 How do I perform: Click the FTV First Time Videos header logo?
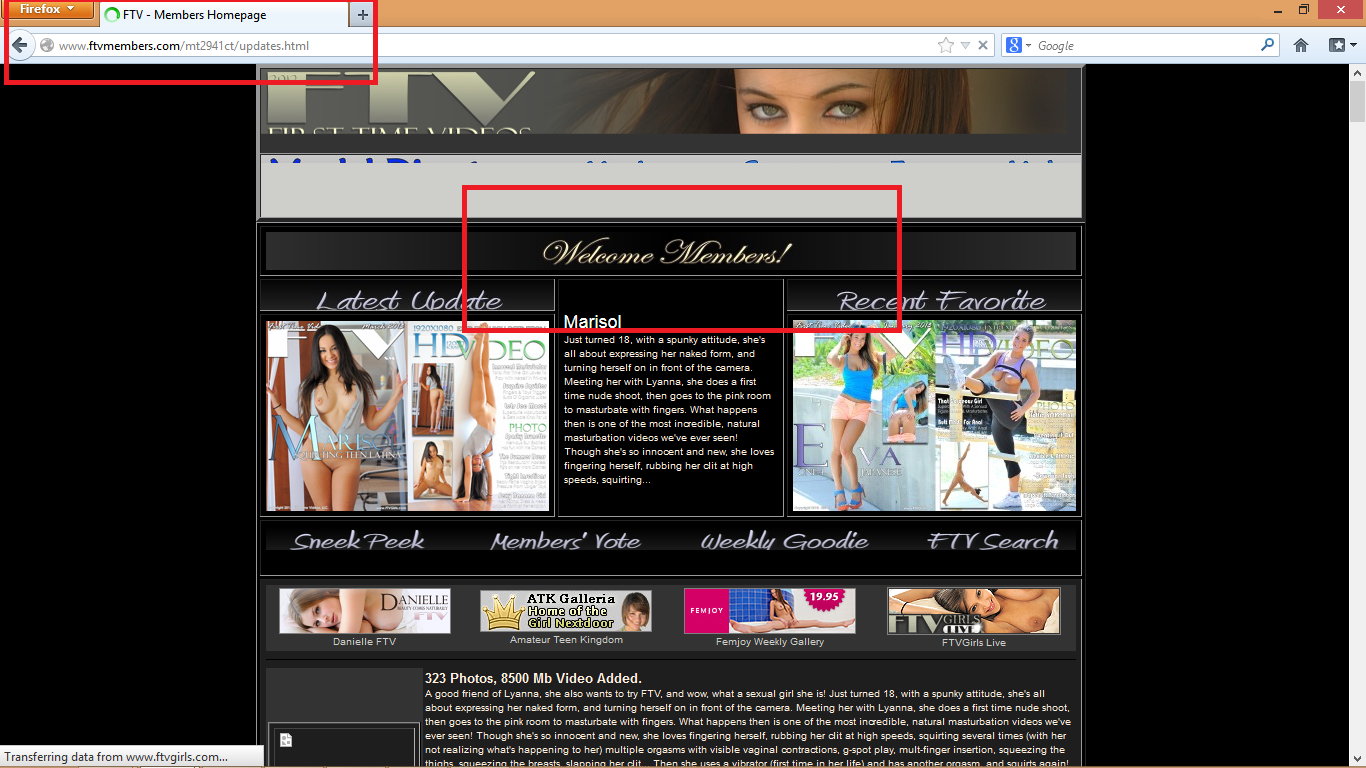point(400,102)
